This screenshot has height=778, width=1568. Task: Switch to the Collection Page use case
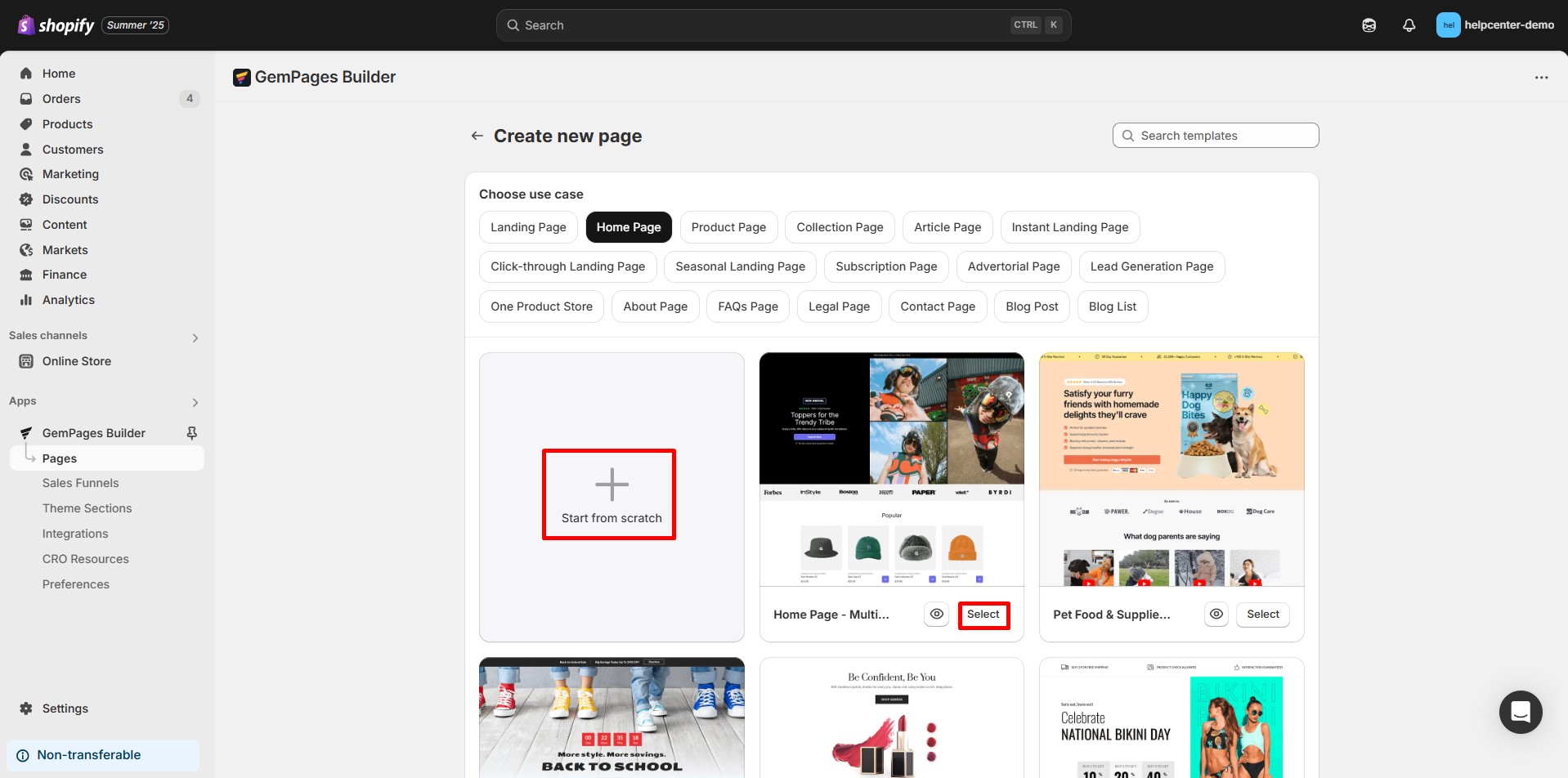tap(840, 226)
